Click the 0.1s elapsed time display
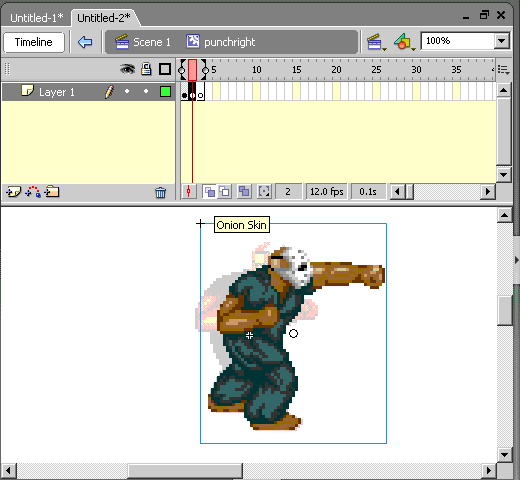 (x=368, y=192)
